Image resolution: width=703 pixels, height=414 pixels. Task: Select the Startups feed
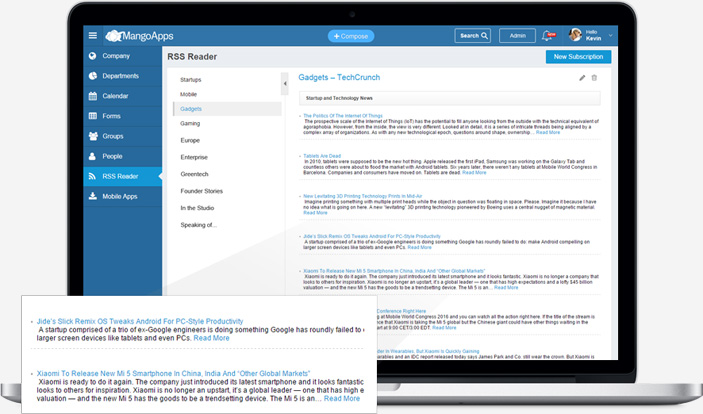[191, 80]
